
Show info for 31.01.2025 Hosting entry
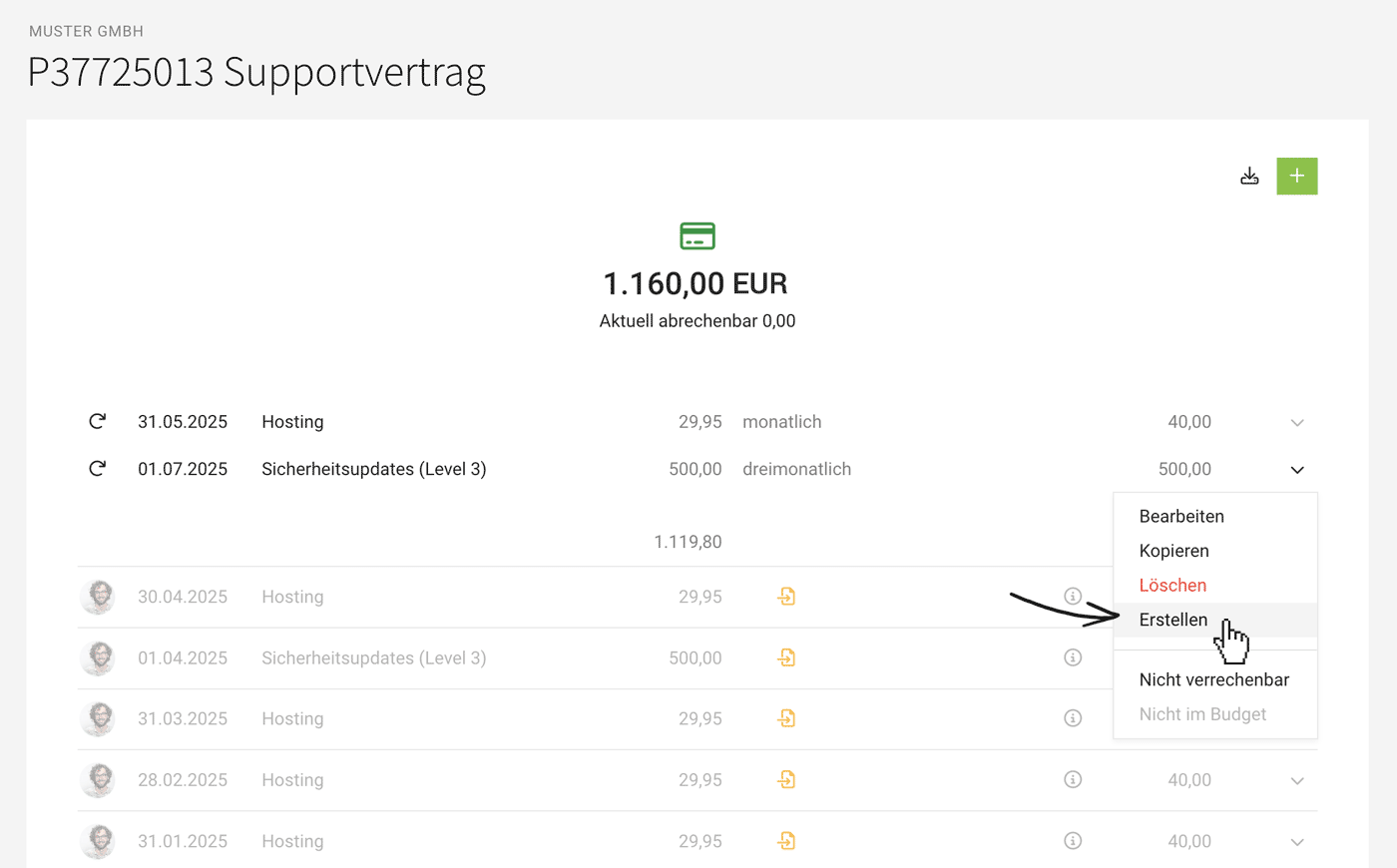click(1073, 840)
